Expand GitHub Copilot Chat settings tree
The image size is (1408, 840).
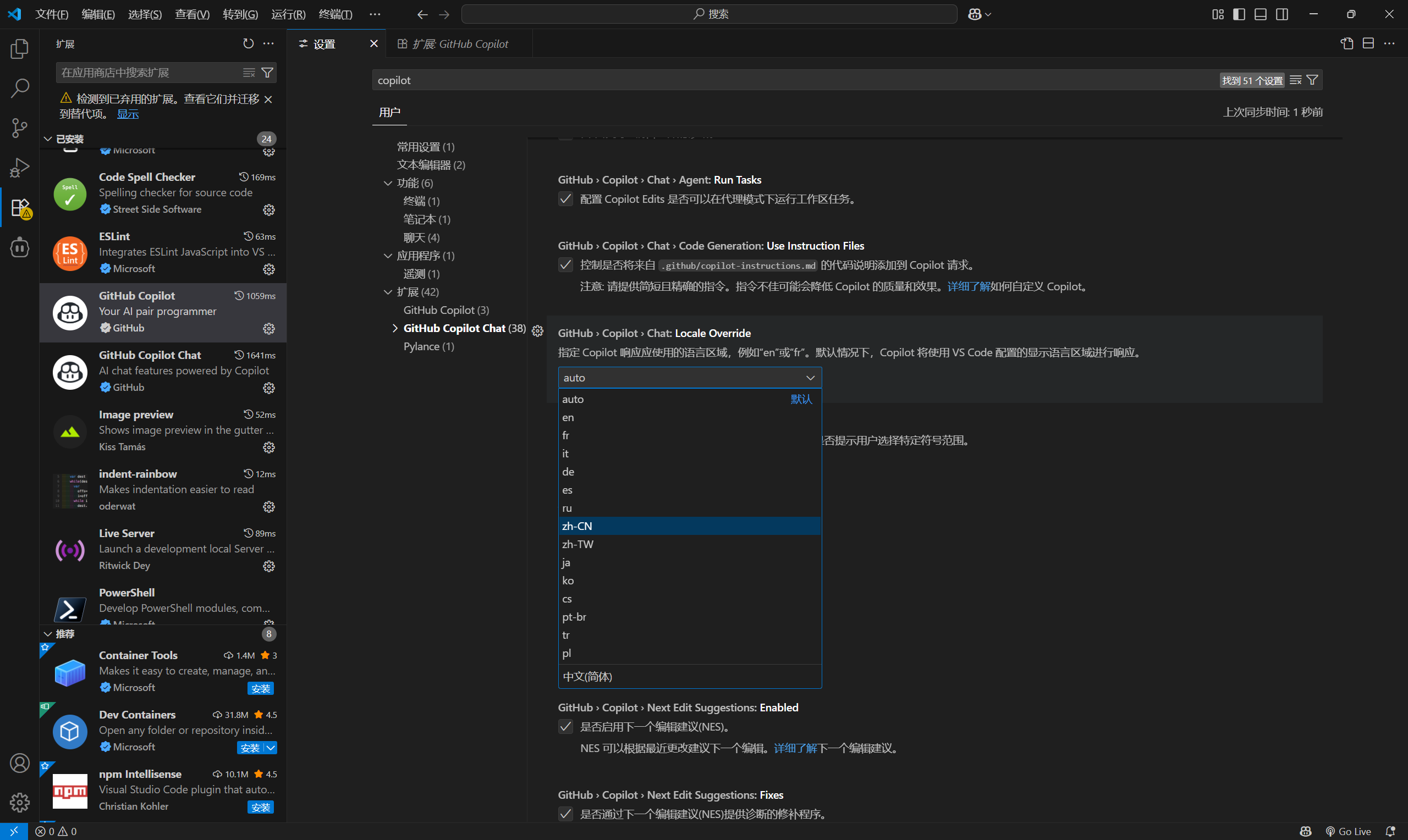pyautogui.click(x=394, y=328)
